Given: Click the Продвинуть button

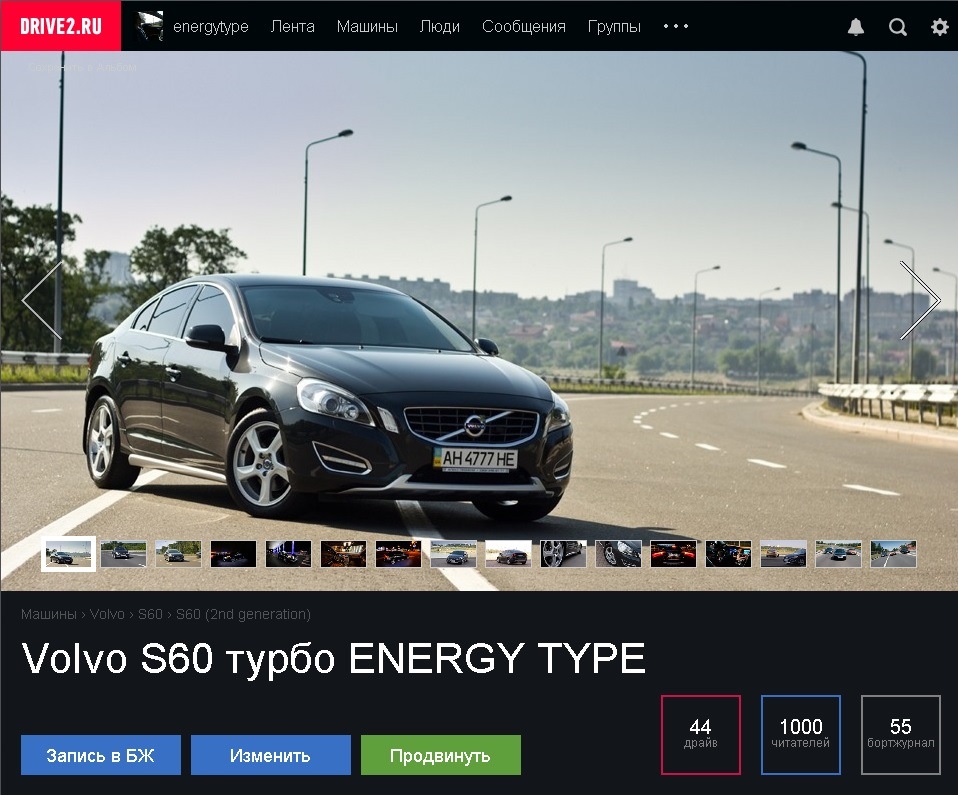Looking at the screenshot, I should tap(441, 755).
